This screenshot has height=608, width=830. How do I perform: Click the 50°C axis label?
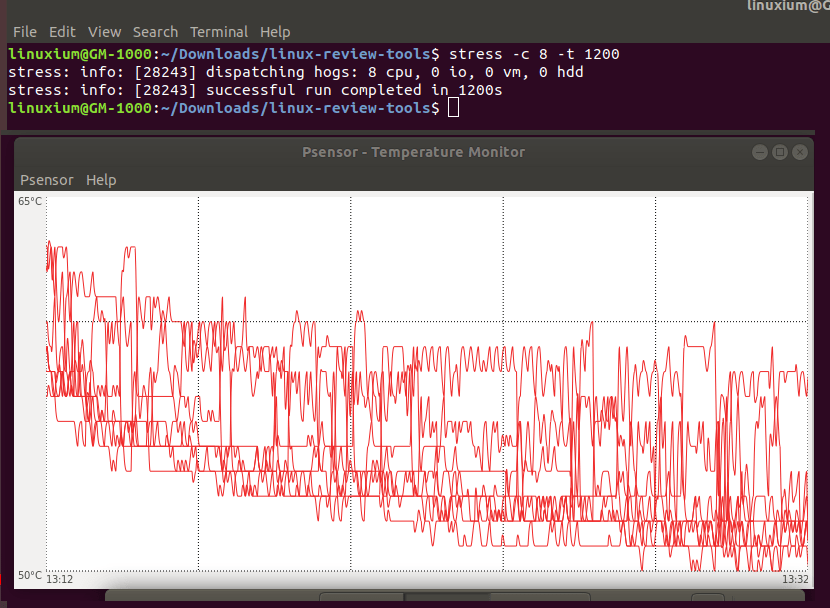[x=30, y=575]
